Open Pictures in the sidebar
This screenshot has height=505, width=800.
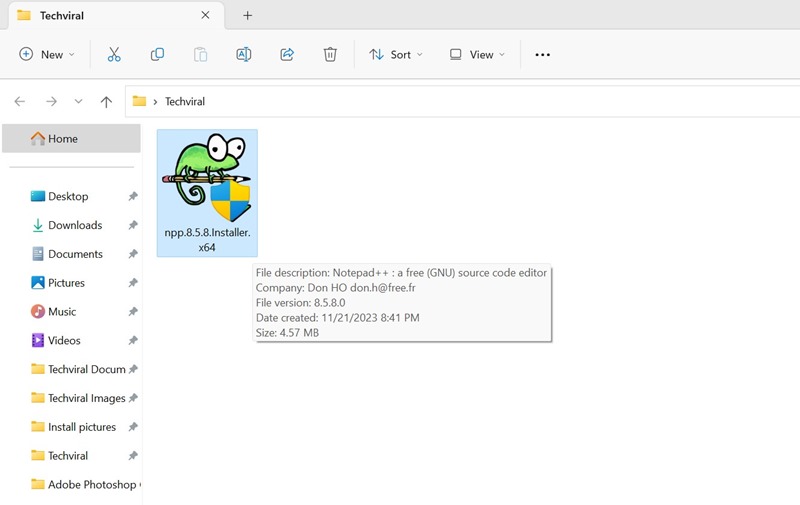tap(66, 283)
